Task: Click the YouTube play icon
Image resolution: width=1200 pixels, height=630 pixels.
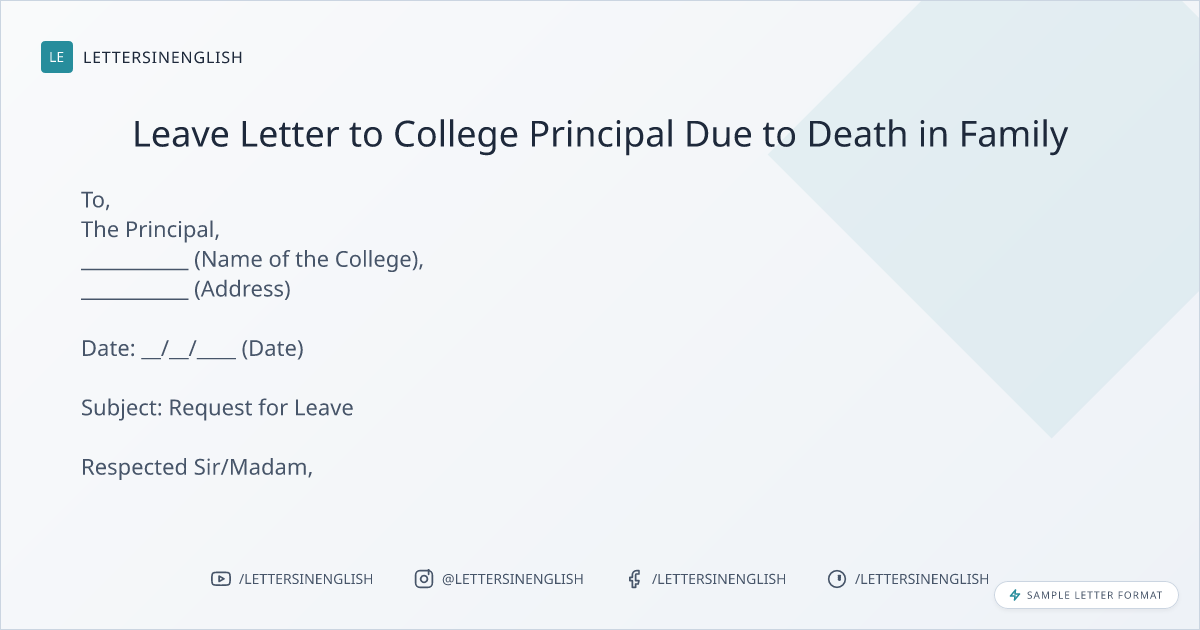Action: click(x=220, y=579)
